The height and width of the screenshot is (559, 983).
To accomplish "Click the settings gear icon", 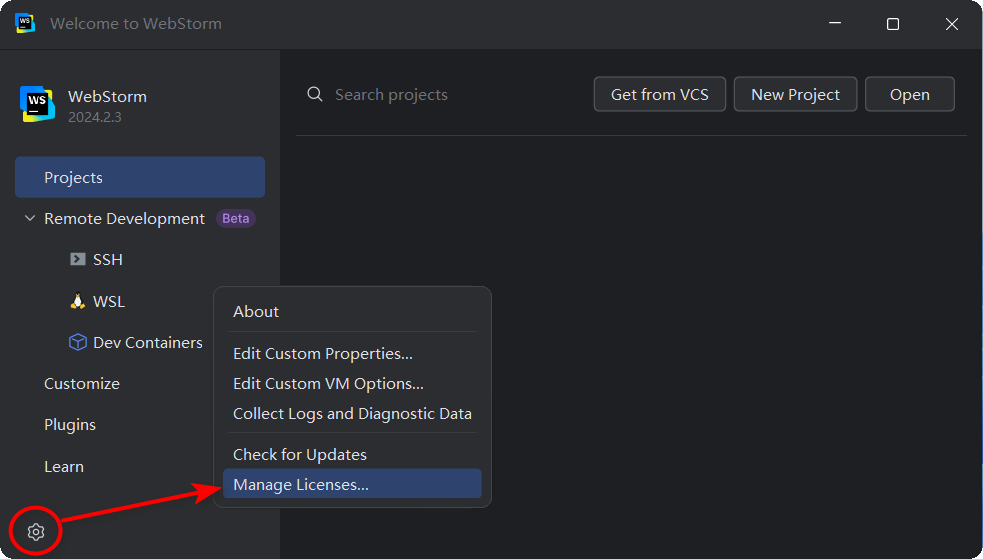I will [x=36, y=532].
